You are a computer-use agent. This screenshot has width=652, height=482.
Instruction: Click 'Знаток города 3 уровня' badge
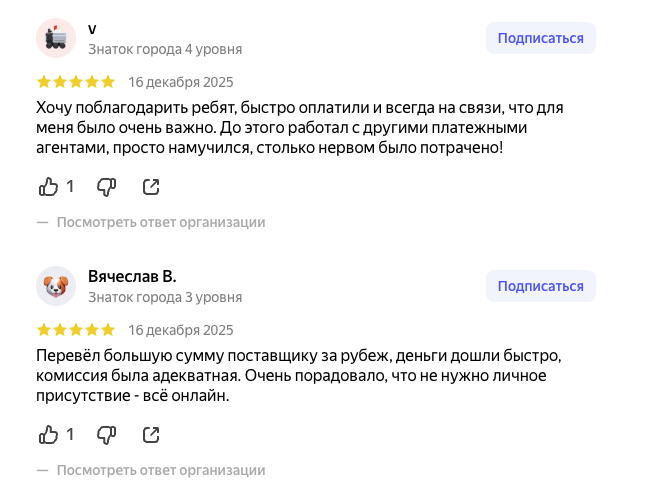165,297
